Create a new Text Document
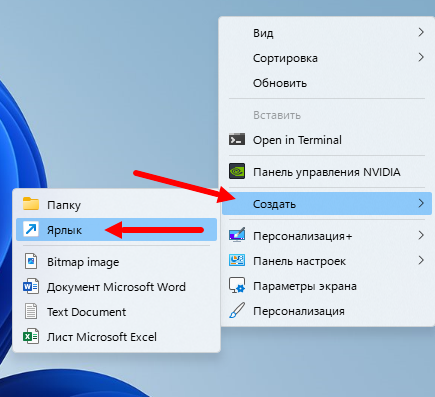The height and width of the screenshot is (397, 435). (x=116, y=312)
